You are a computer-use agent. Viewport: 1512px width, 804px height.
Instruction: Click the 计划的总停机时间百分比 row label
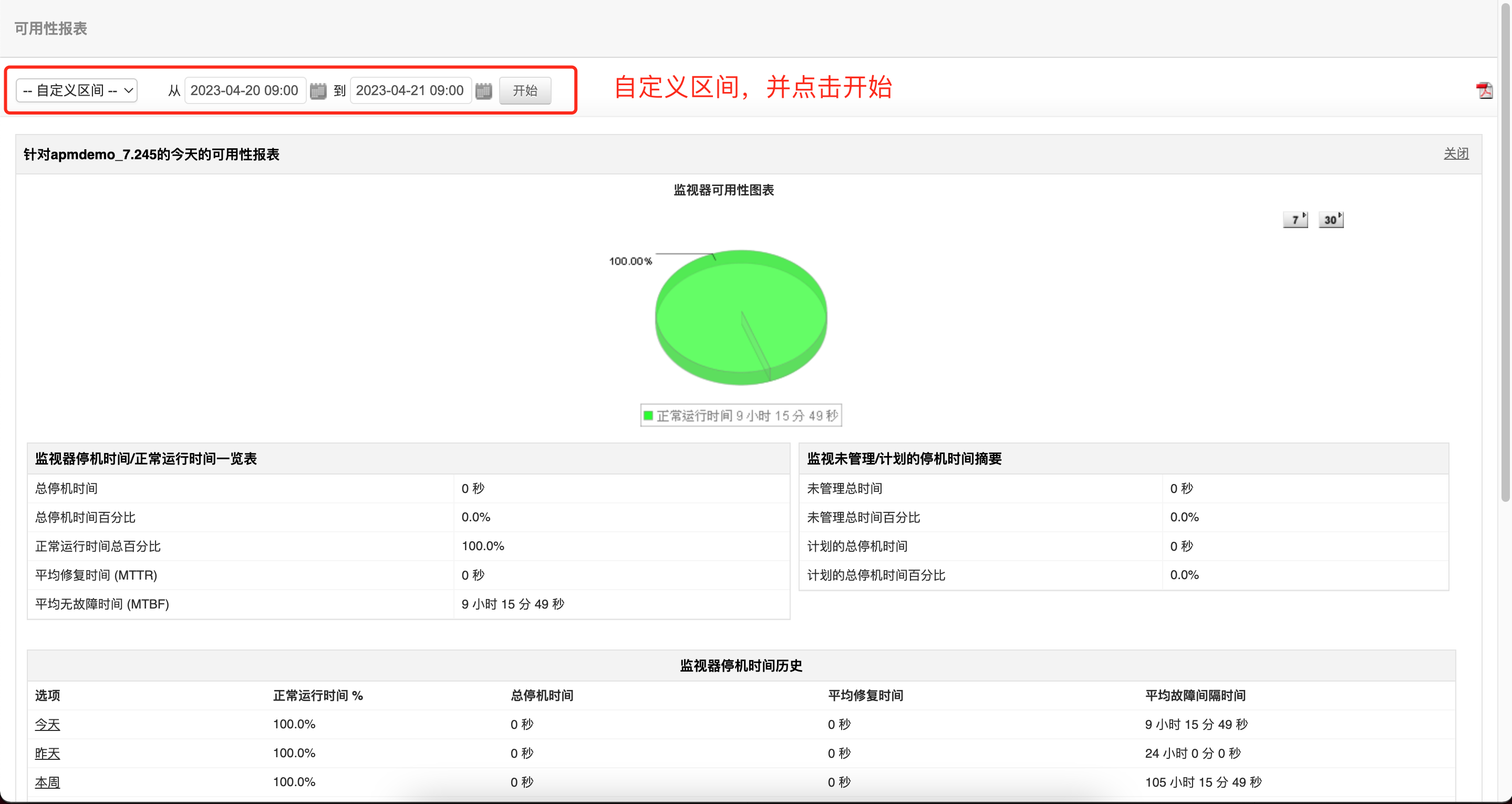click(x=876, y=575)
